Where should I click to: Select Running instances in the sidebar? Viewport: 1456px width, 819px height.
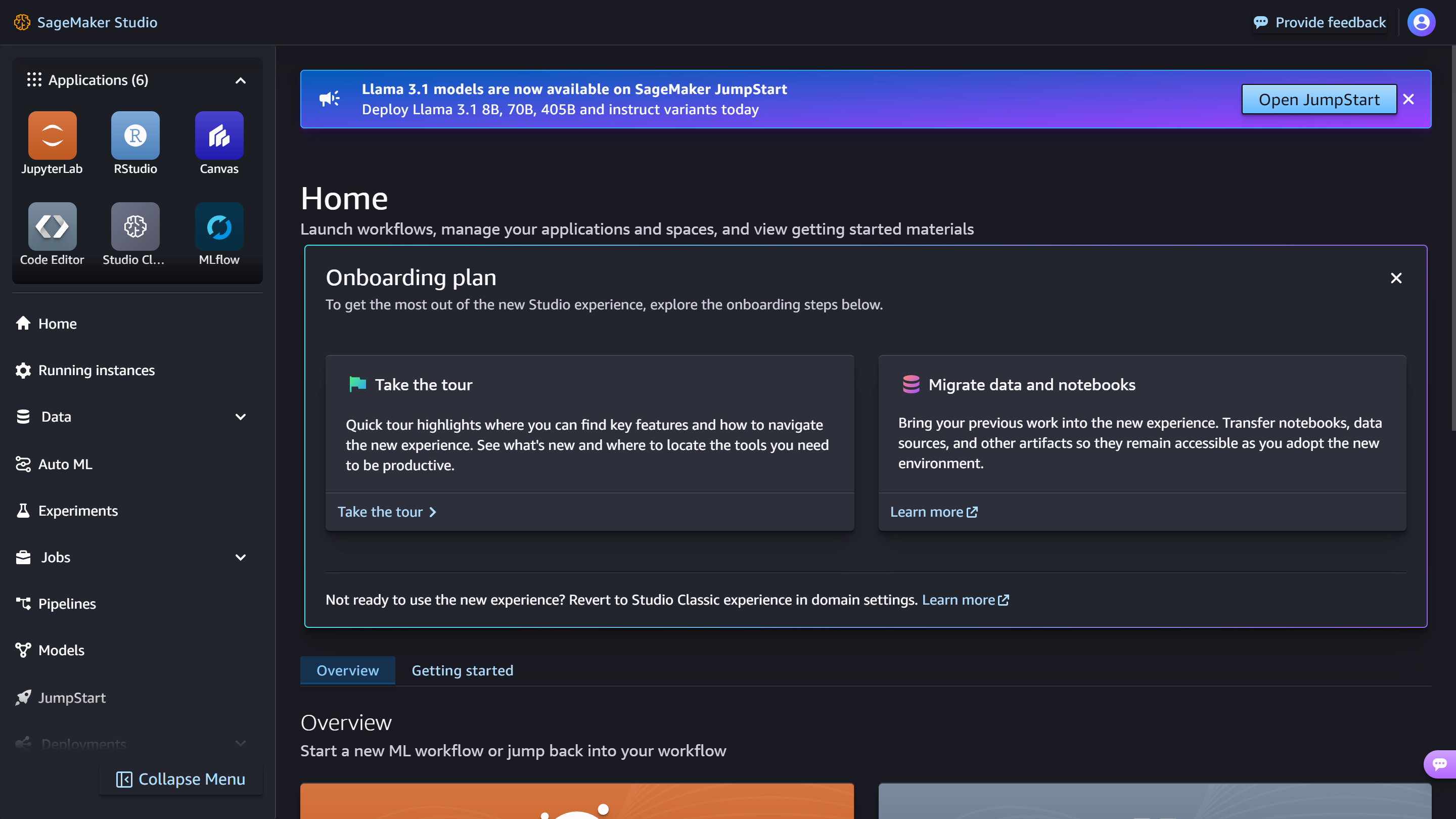[96, 370]
